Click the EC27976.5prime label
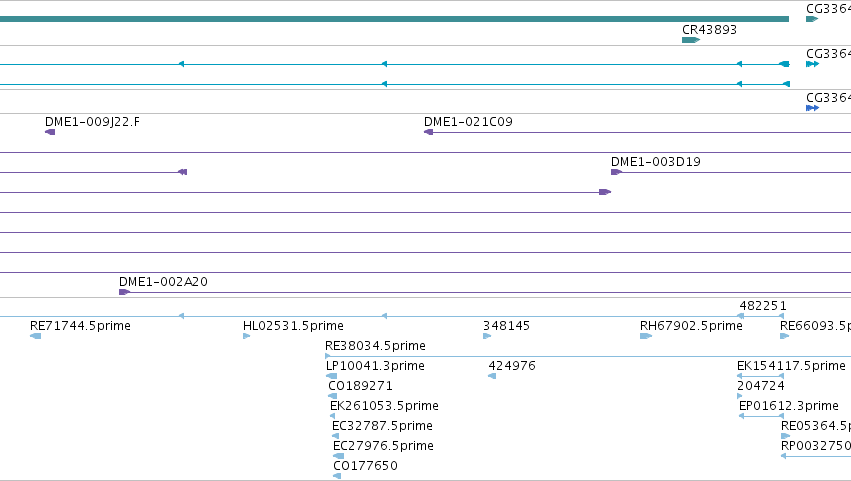Image resolution: width=851 pixels, height=481 pixels. pyautogui.click(x=383, y=446)
